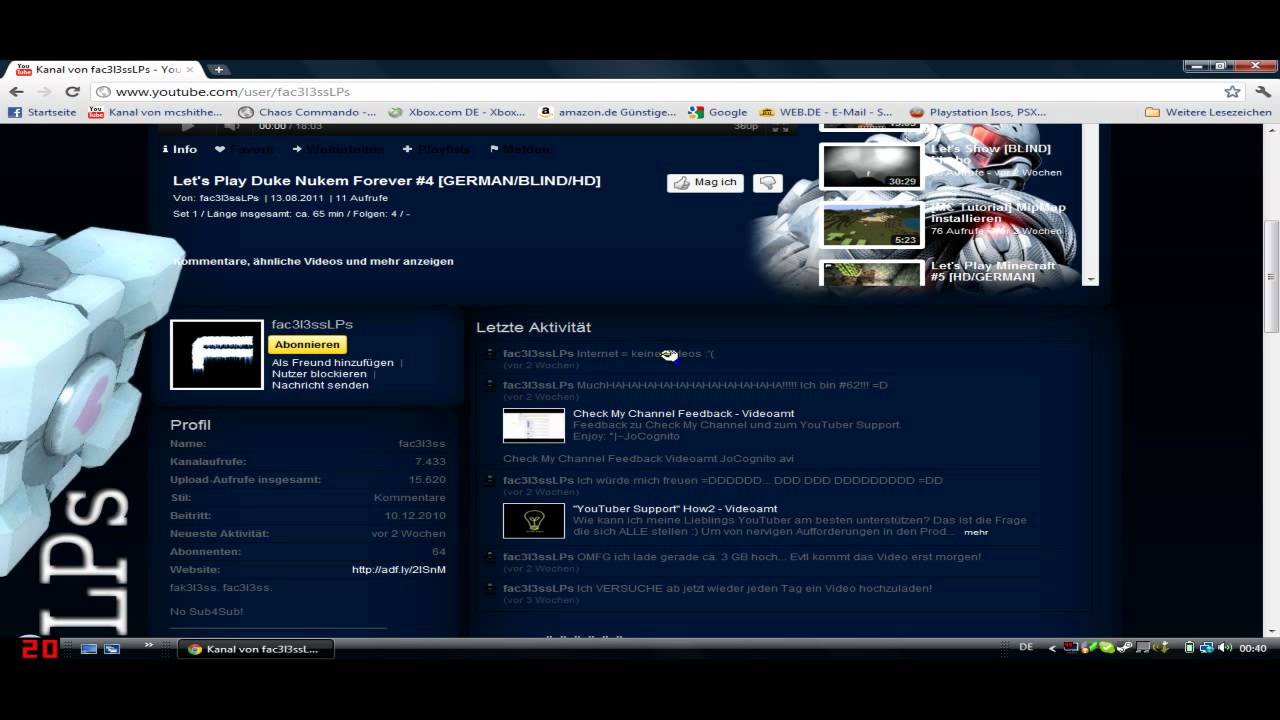Image resolution: width=1280 pixels, height=720 pixels.
Task: Open the Xbox.com DE bookmark
Action: 457,112
